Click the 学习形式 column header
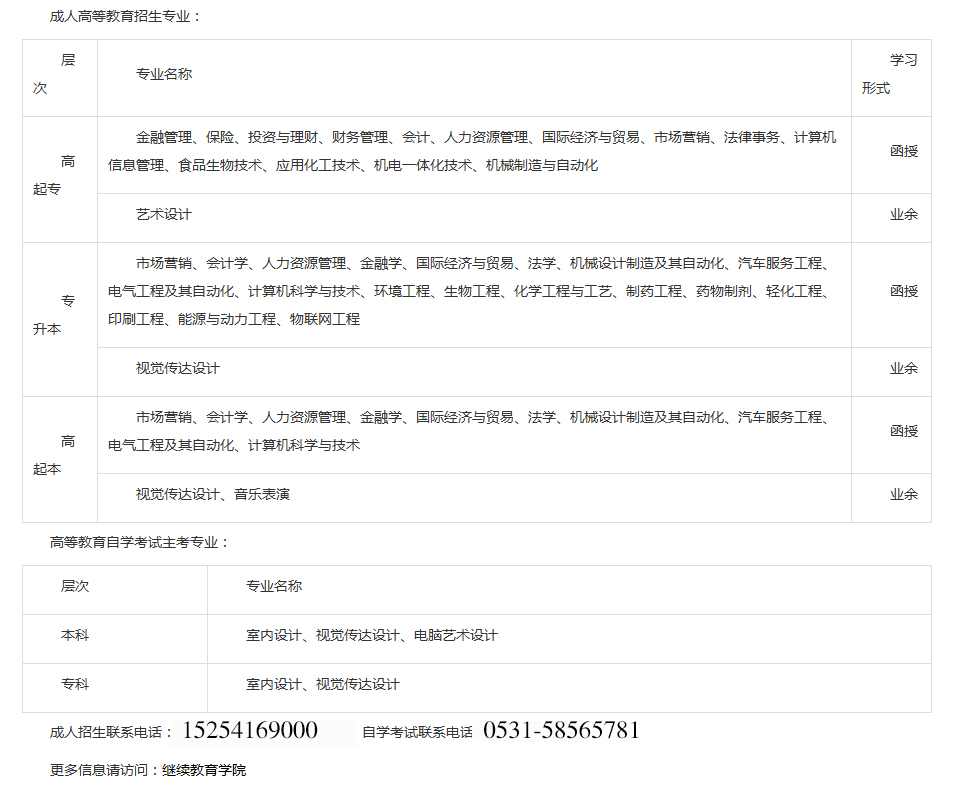The image size is (967, 797). (891, 78)
